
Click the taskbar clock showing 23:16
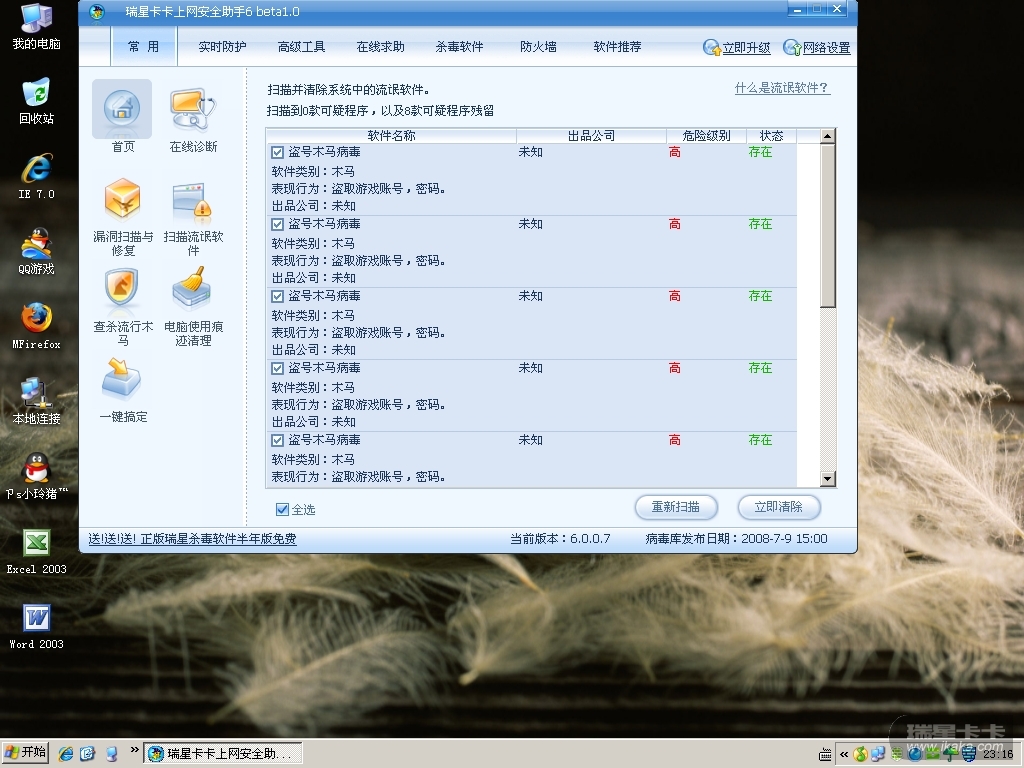[x=999, y=754]
